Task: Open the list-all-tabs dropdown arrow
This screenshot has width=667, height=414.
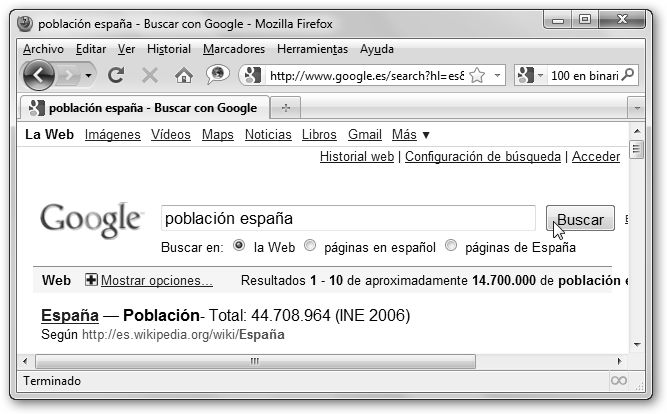Action: 636,108
